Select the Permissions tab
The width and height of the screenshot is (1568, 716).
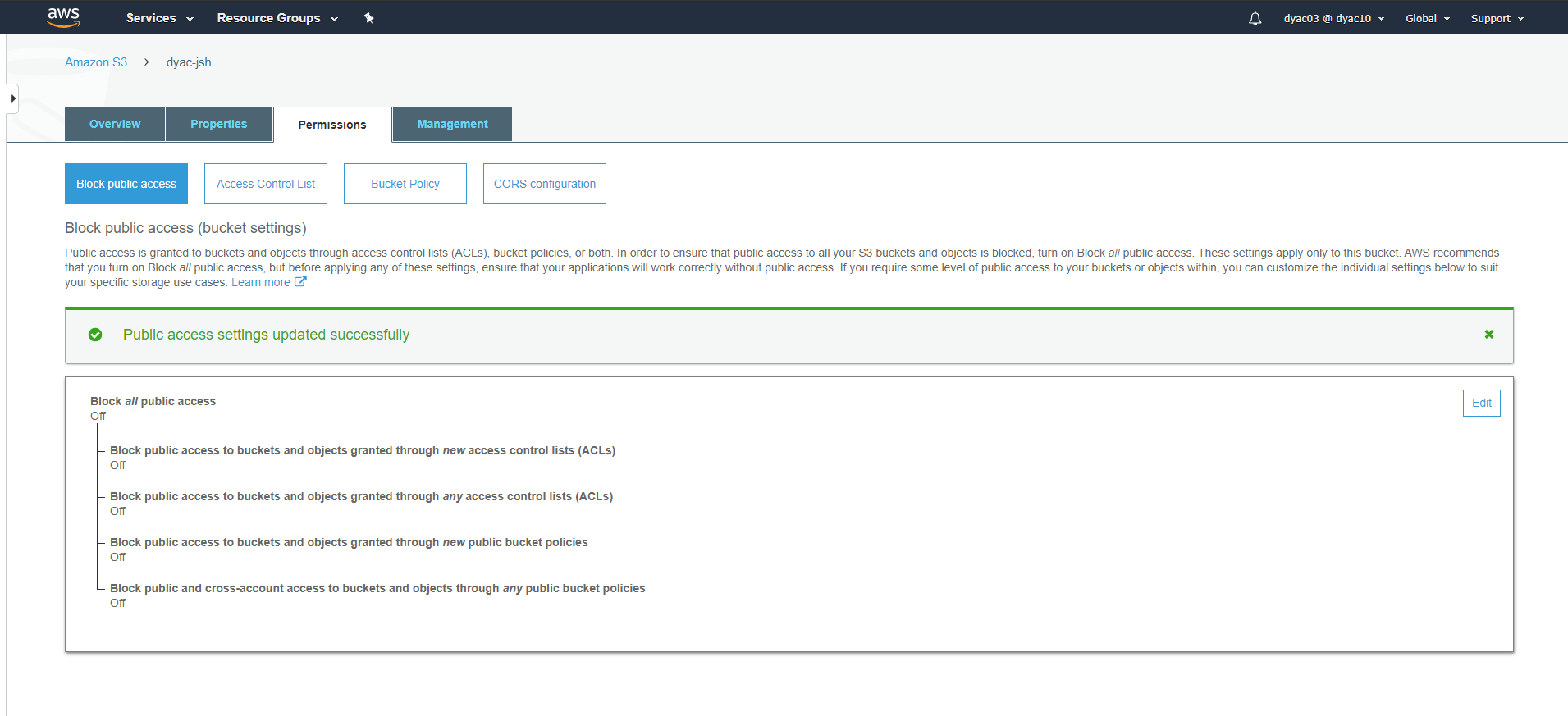click(332, 125)
